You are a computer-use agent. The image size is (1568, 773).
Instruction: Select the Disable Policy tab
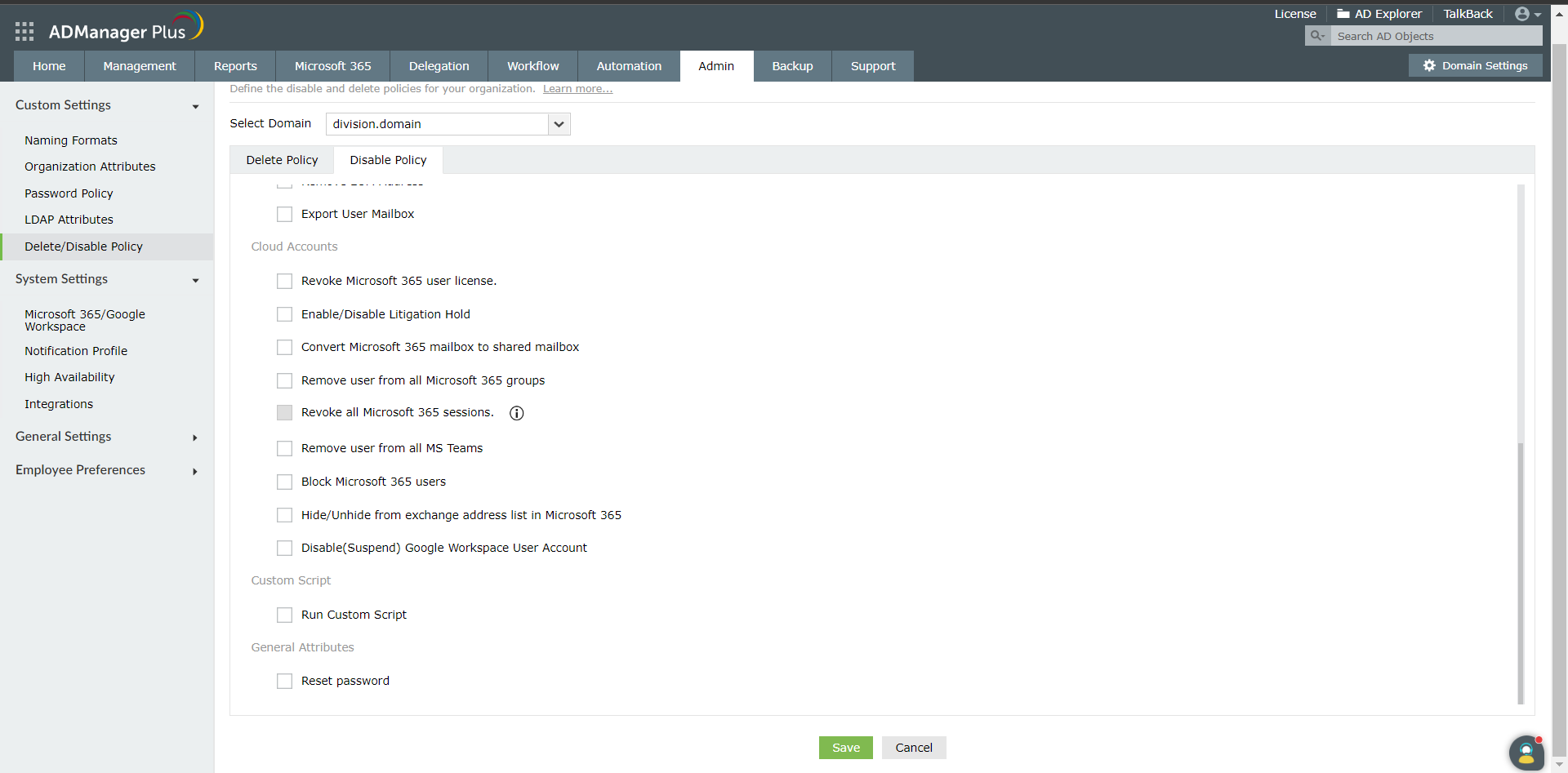[x=389, y=160]
